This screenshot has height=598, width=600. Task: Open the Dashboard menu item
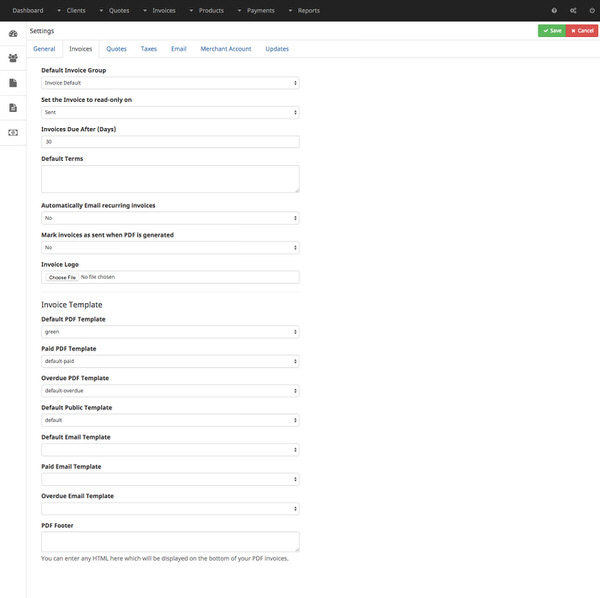pos(28,11)
